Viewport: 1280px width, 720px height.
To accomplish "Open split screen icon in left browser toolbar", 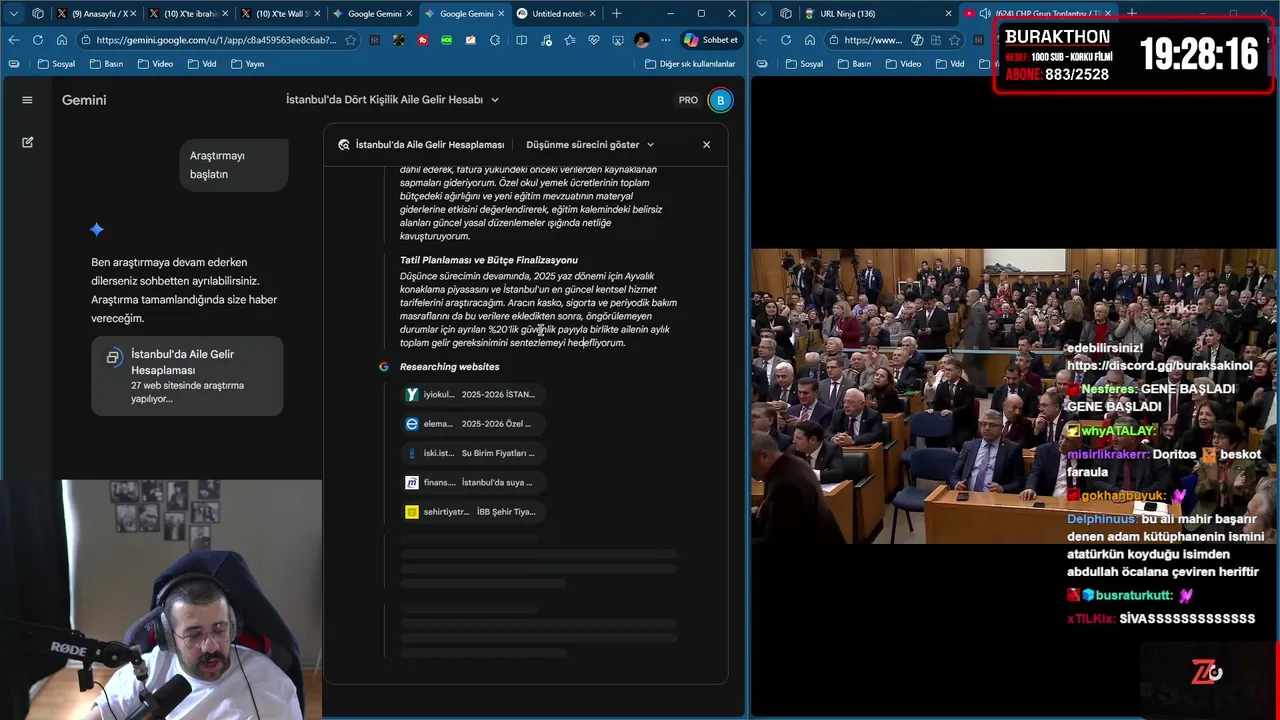I will pyautogui.click(x=521, y=40).
